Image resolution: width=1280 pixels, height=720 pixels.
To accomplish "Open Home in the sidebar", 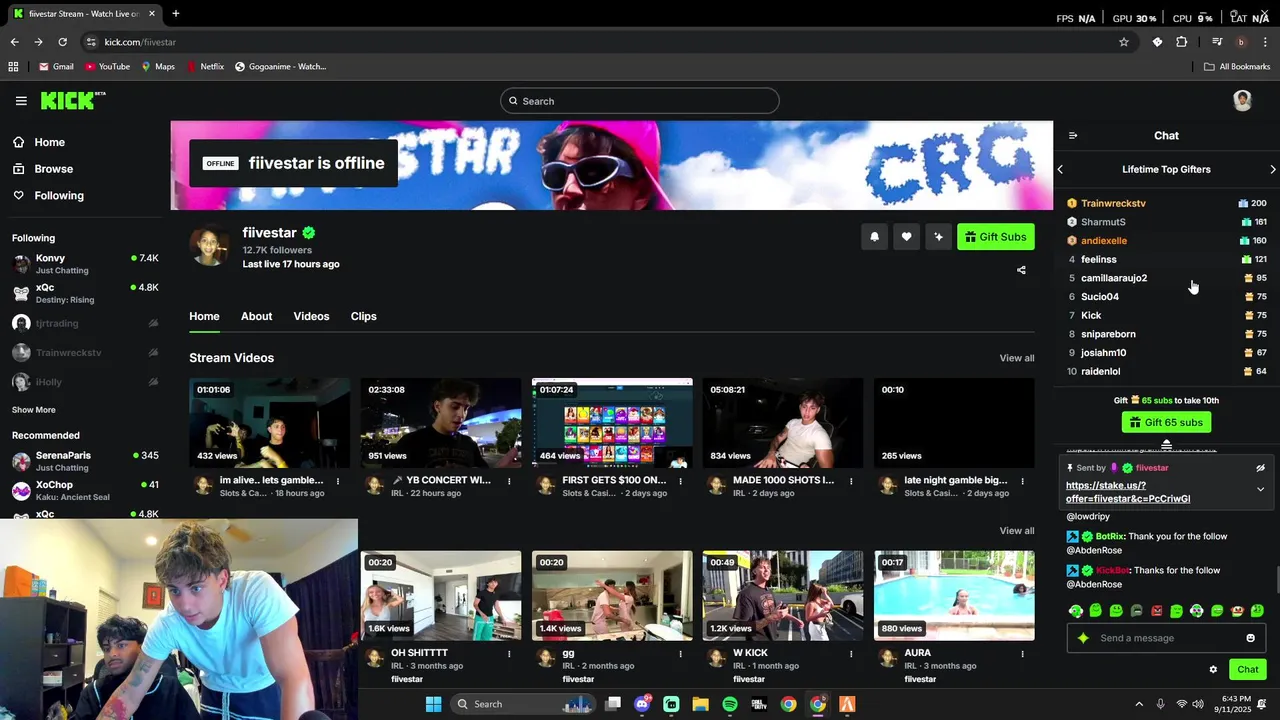I will [49, 142].
